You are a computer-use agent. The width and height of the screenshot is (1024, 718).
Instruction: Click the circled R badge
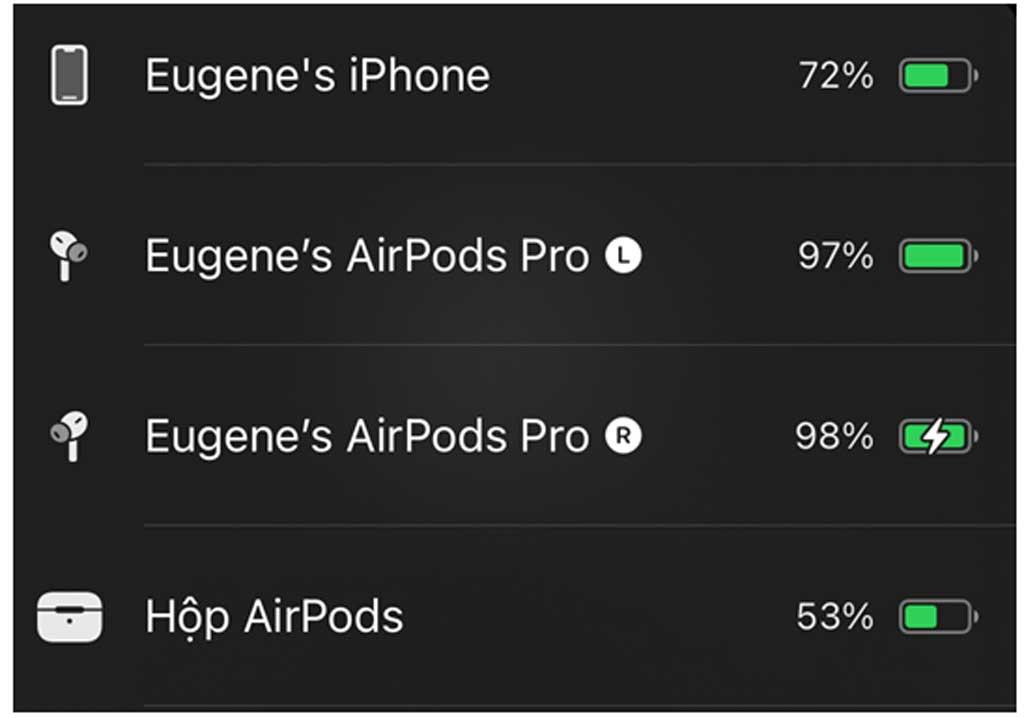pos(623,436)
